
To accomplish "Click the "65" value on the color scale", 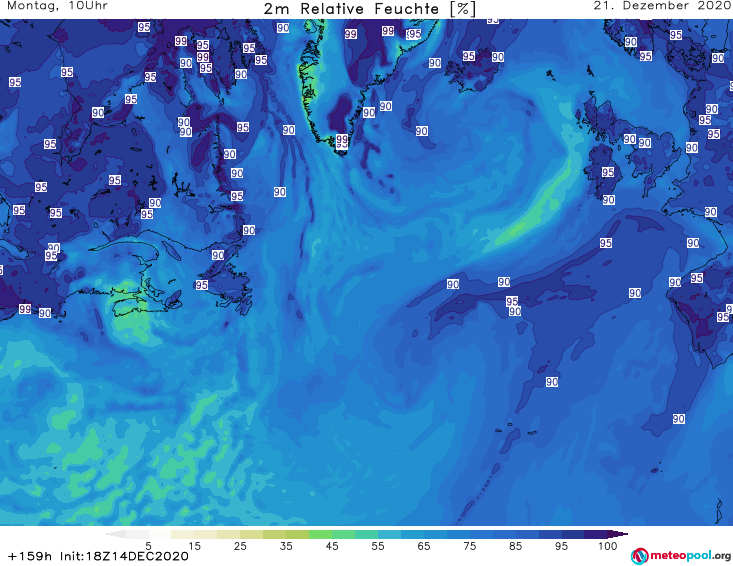I will 424,546.
